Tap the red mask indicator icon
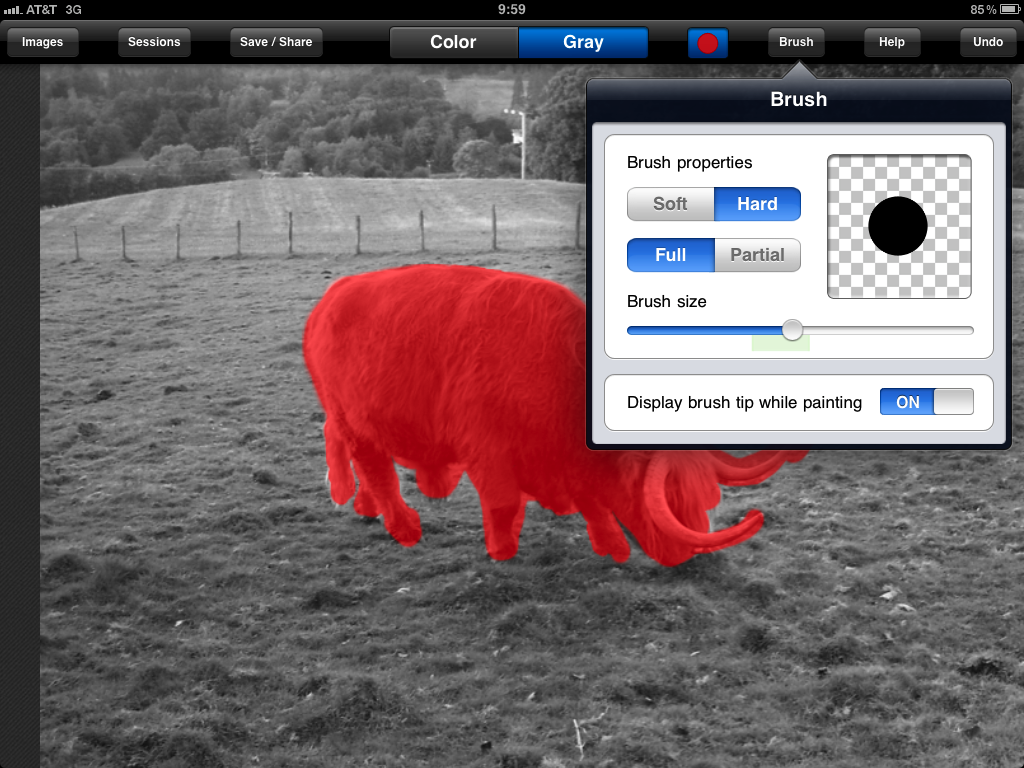Viewport: 1024px width, 768px height. [708, 43]
